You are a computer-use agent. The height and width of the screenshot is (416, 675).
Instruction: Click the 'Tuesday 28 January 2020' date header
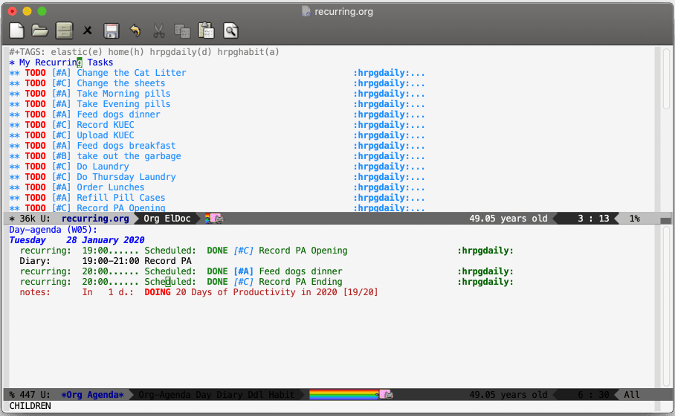77,240
